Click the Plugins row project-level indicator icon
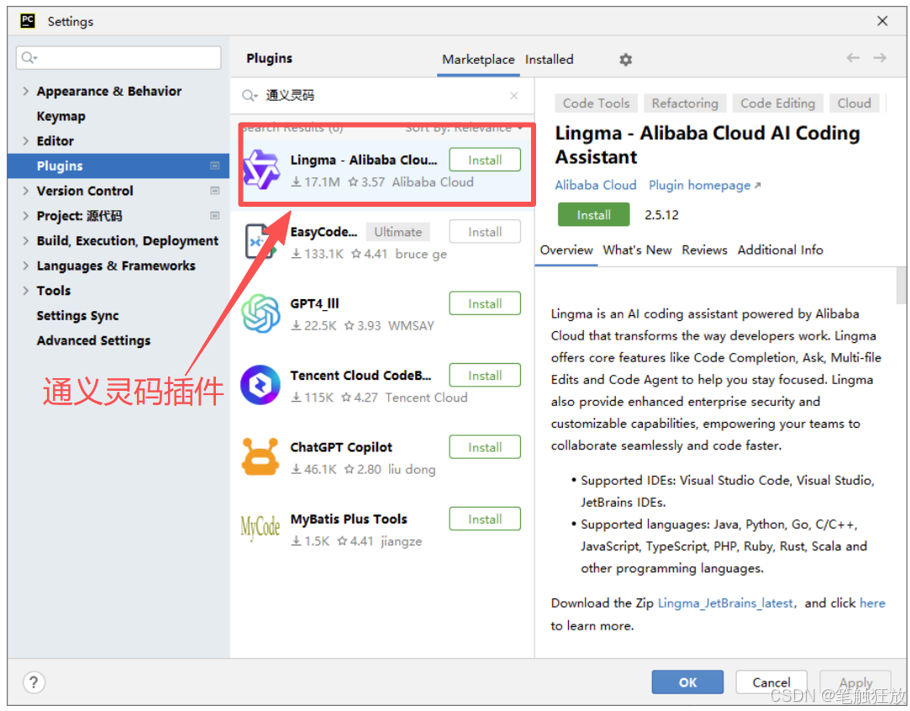The image size is (910, 711). 215,165
